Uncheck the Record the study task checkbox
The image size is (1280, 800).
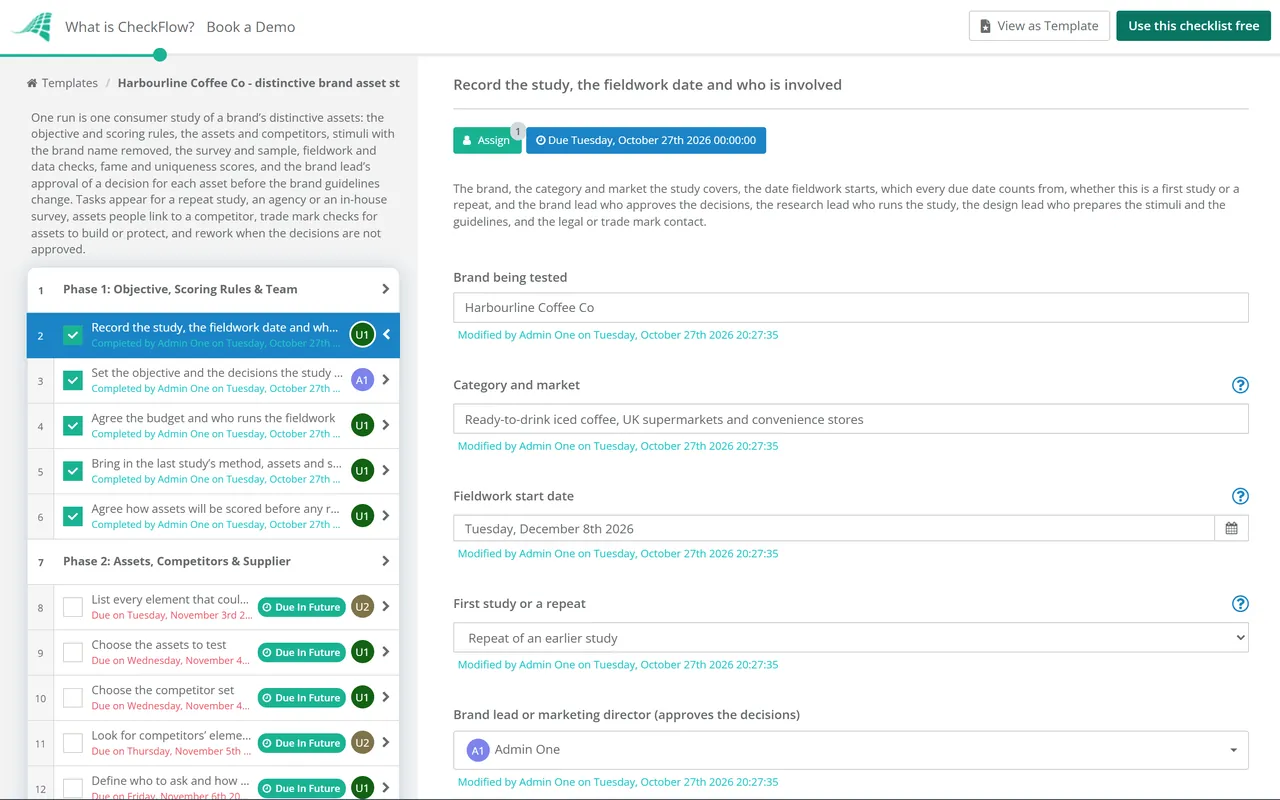(x=73, y=335)
